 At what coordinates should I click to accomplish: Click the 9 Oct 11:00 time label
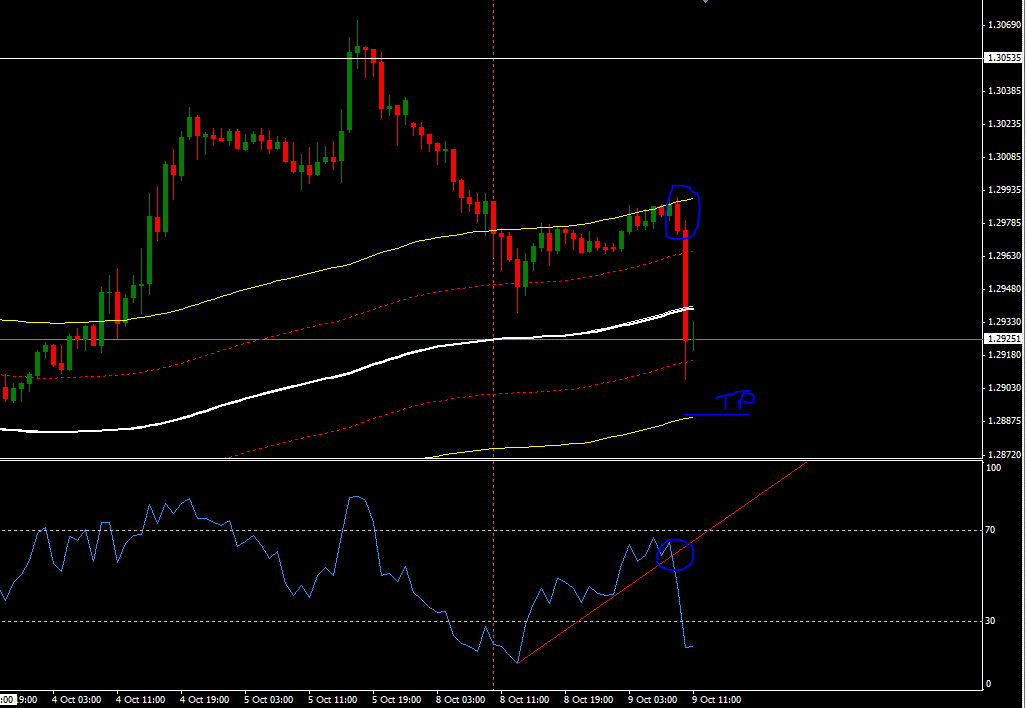click(716, 699)
